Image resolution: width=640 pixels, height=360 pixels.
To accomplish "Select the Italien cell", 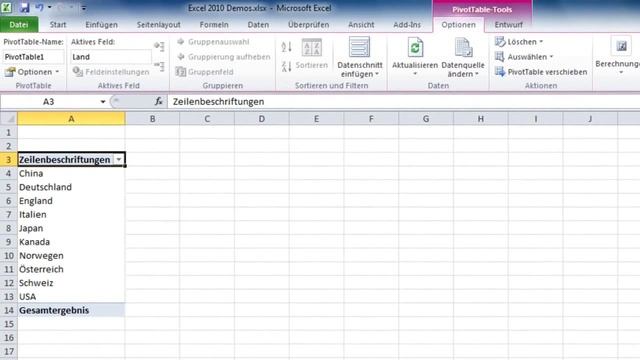I will [x=71, y=214].
